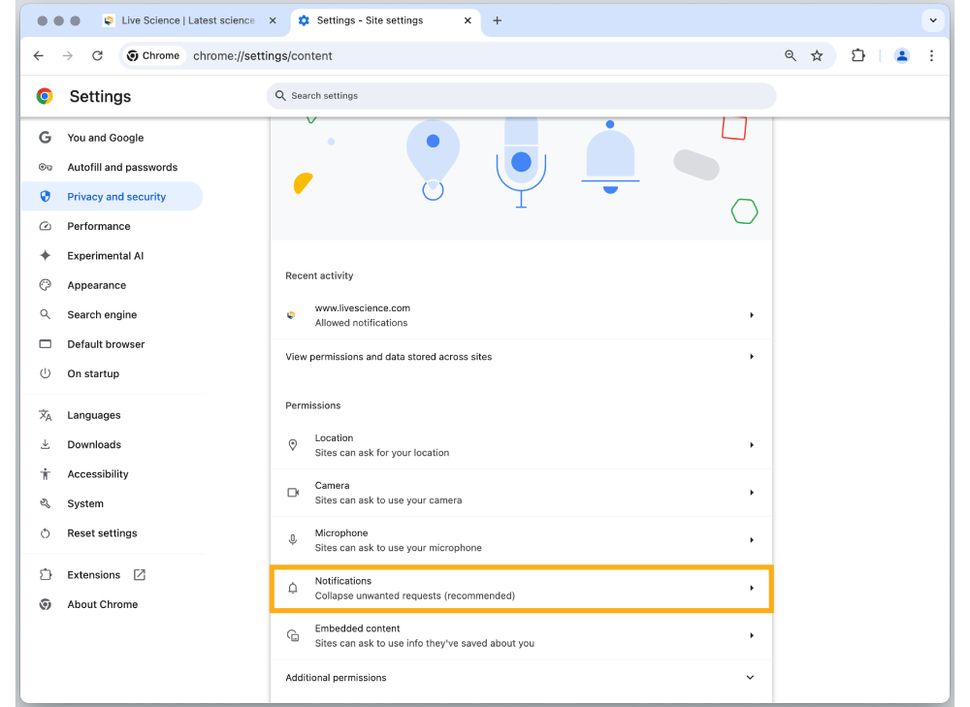970x707 pixels.
Task: Click the Embedded content icon
Action: click(293, 635)
